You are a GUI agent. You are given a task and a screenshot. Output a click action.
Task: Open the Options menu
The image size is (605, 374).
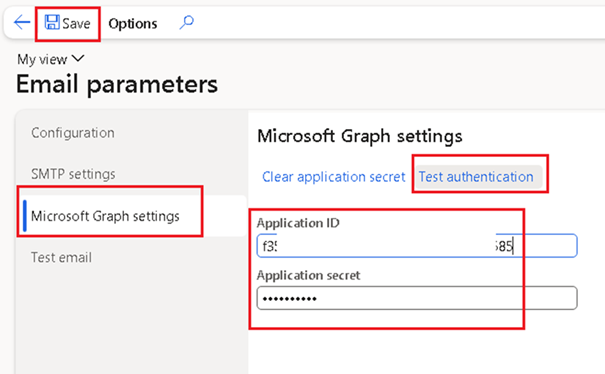[x=133, y=24]
